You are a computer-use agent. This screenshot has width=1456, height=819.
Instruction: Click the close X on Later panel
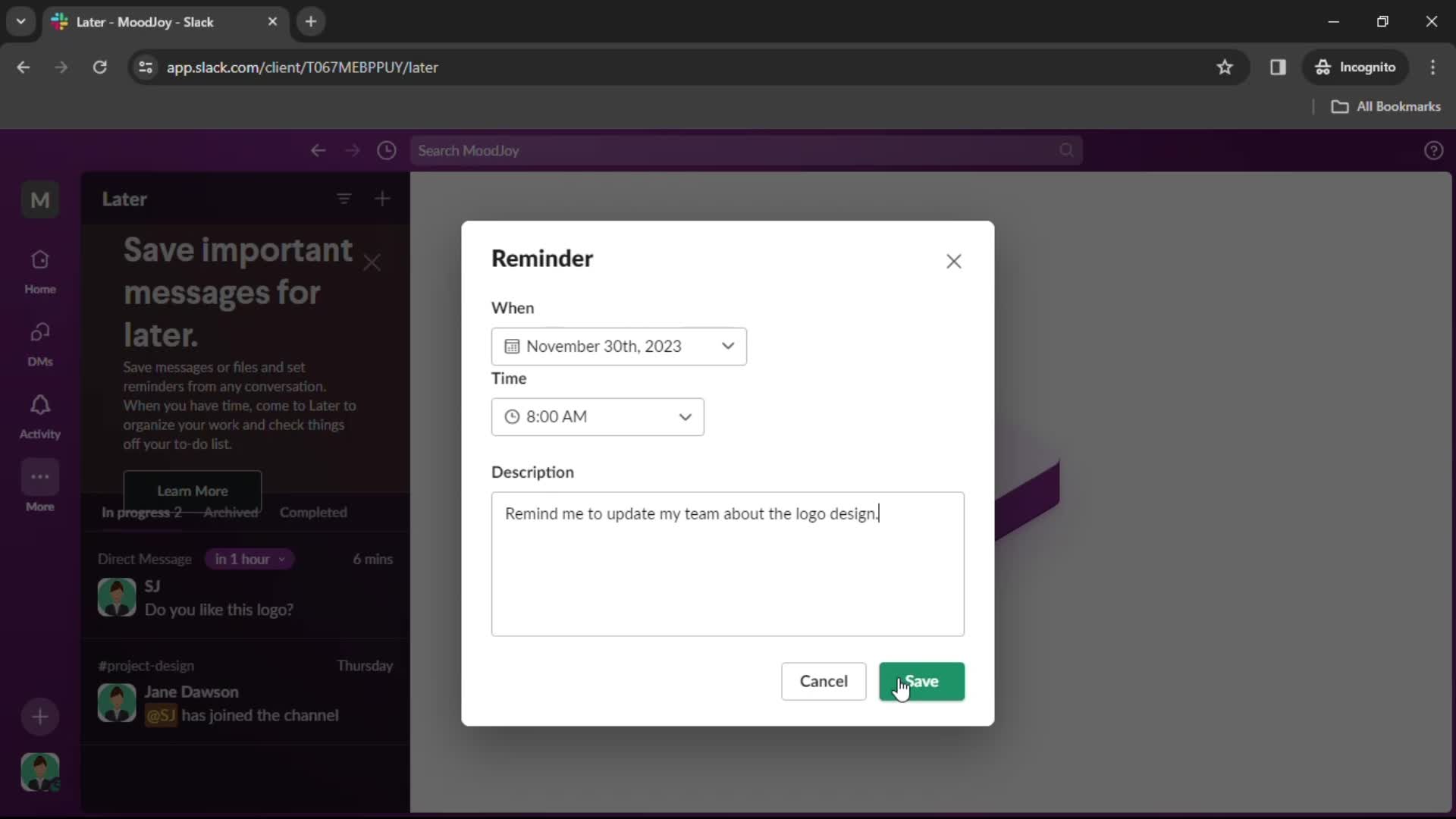pyautogui.click(x=373, y=262)
